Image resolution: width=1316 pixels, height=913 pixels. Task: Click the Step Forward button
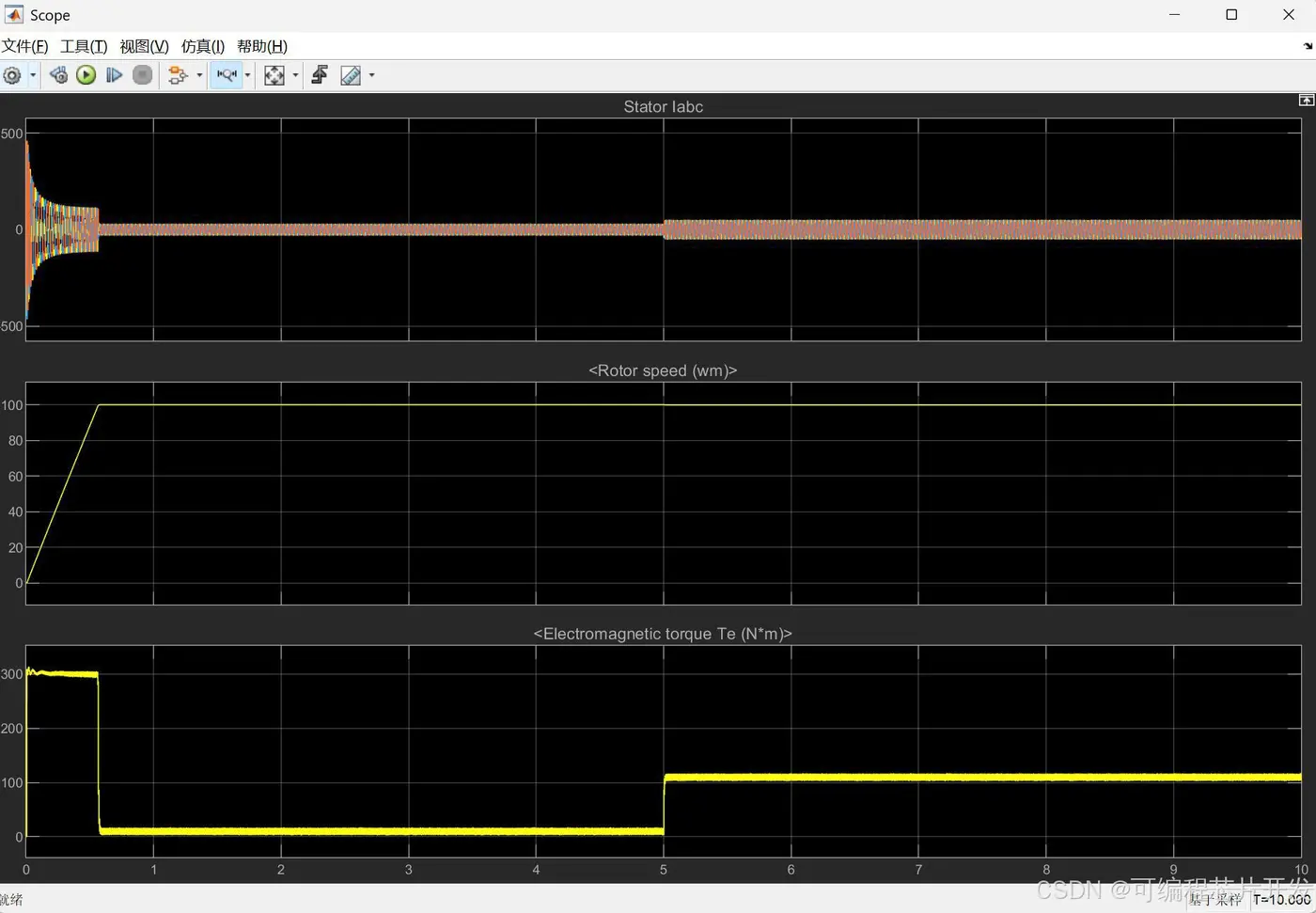click(115, 75)
